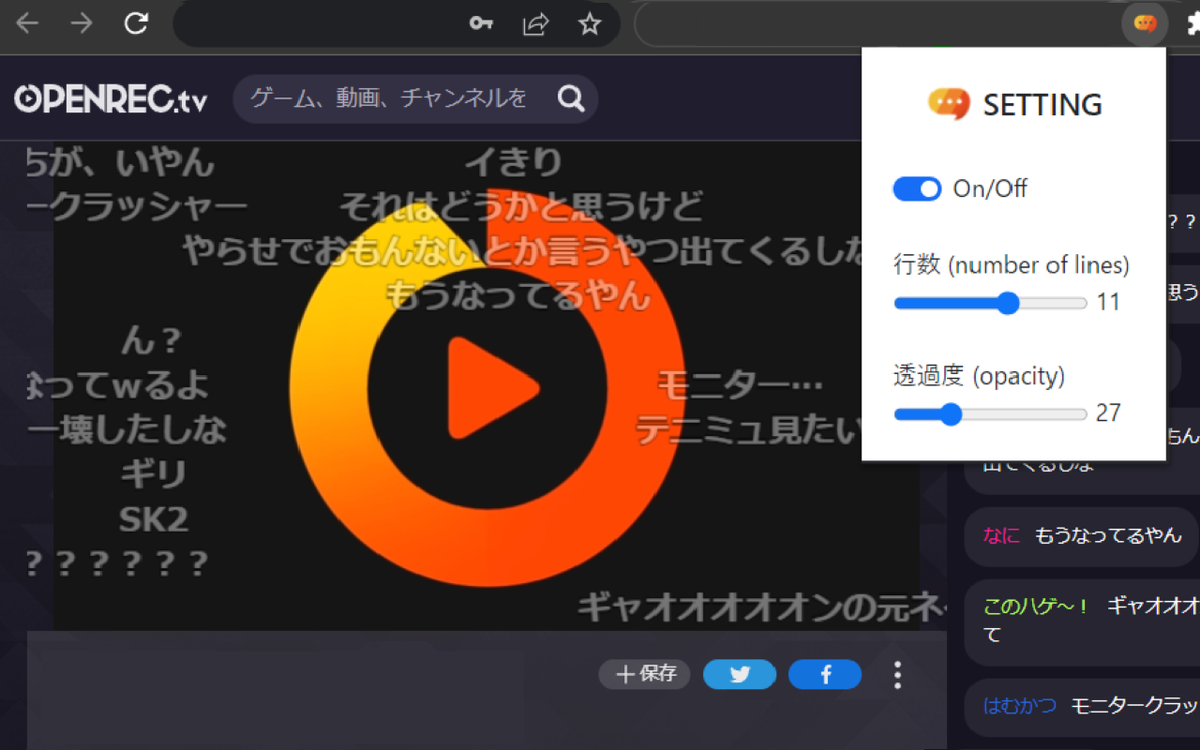
Task: Click the share page icon
Action: pyautogui.click(x=536, y=23)
